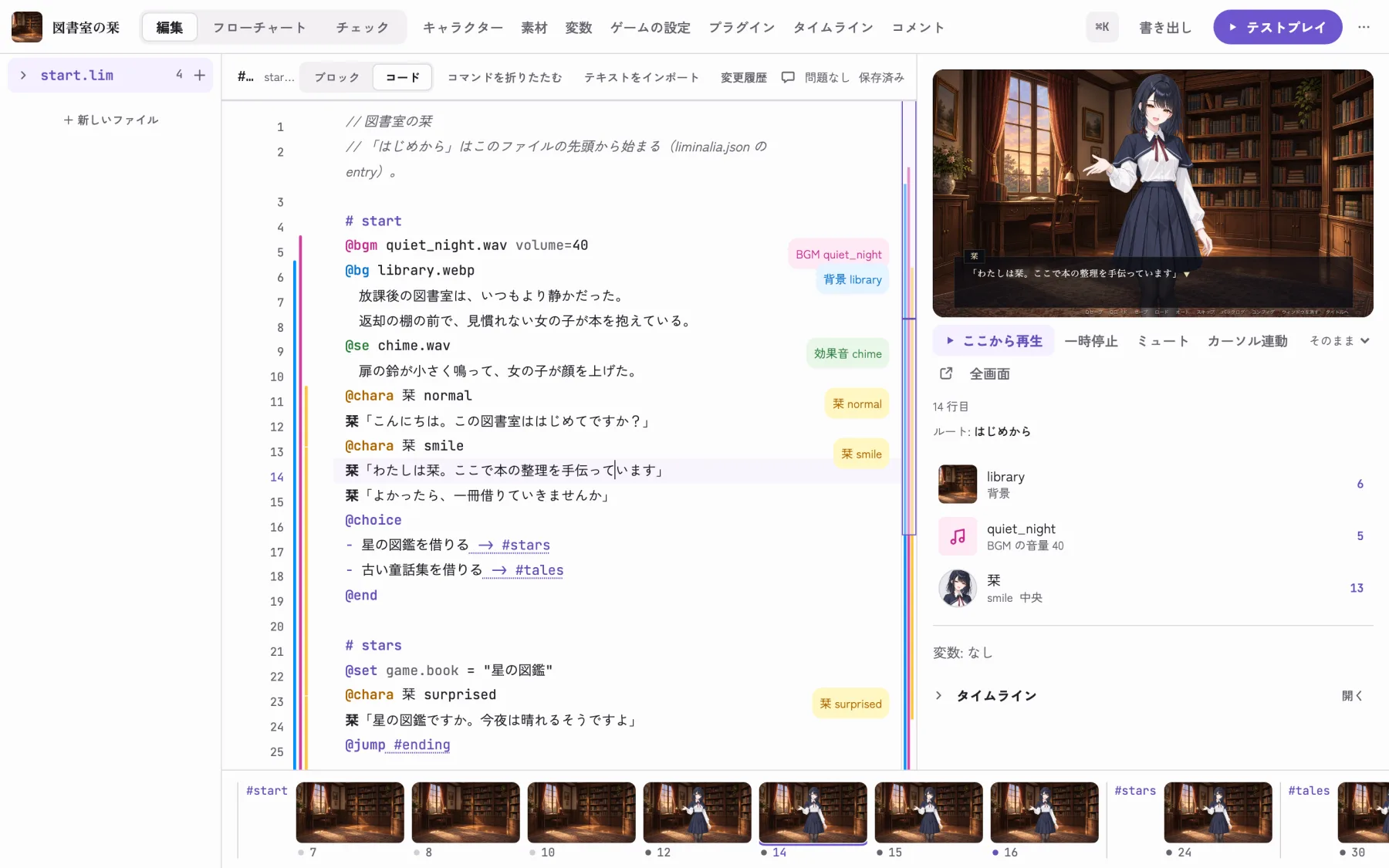The image size is (1389, 868).
Task: Select the チェック tab
Action: click(362, 27)
